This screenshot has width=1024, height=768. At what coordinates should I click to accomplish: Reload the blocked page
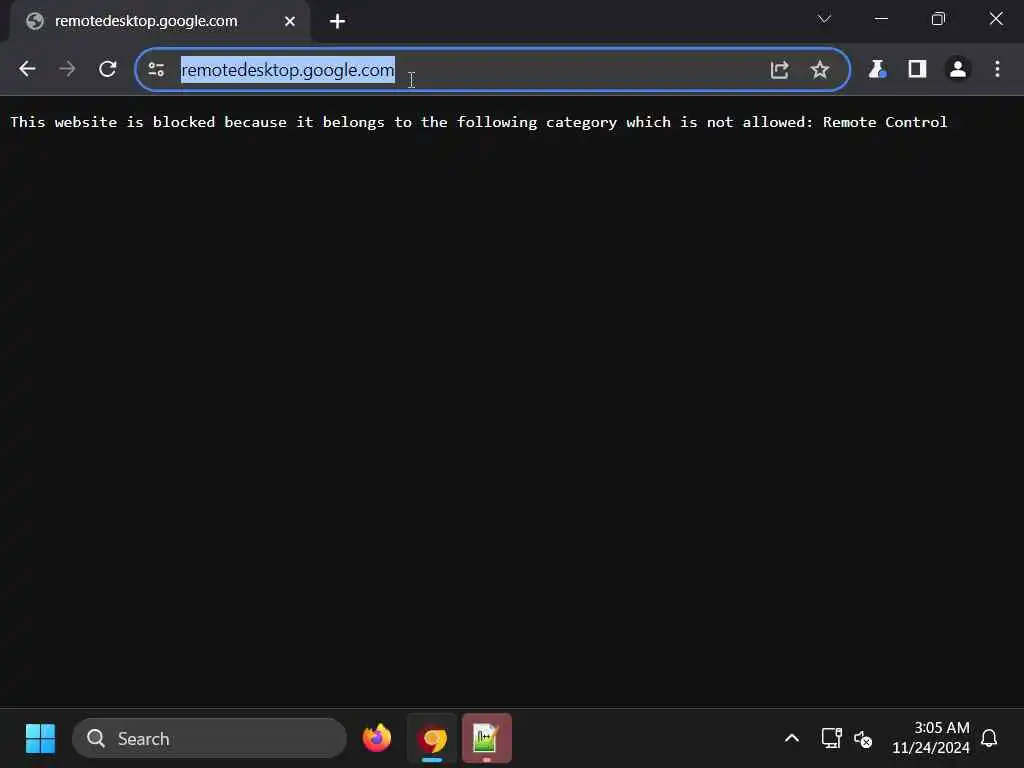[x=108, y=69]
